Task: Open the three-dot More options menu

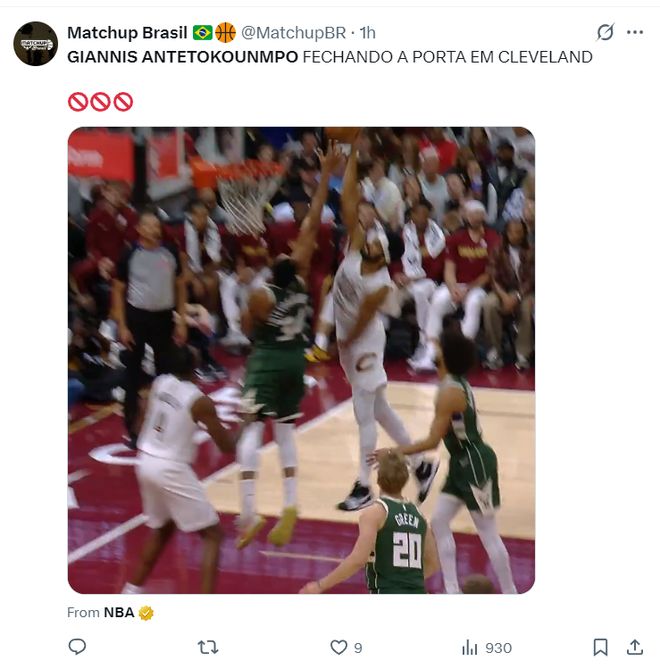Action: coord(635,32)
